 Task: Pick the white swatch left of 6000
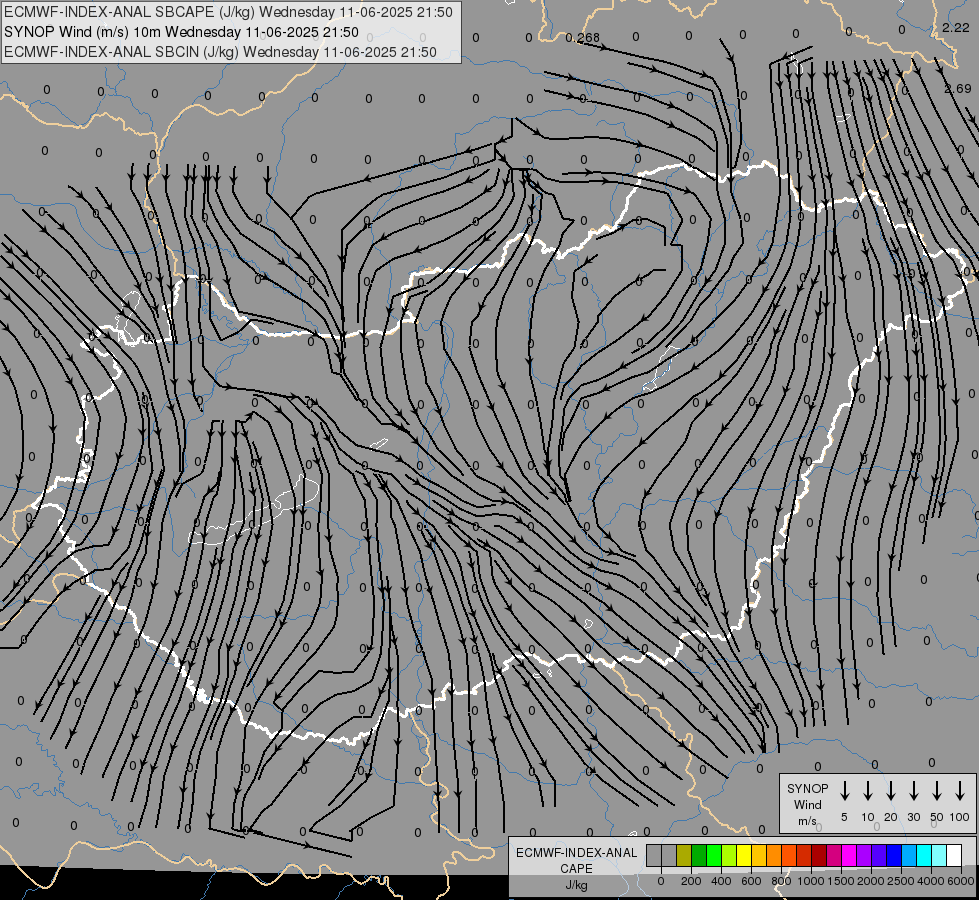click(954, 855)
